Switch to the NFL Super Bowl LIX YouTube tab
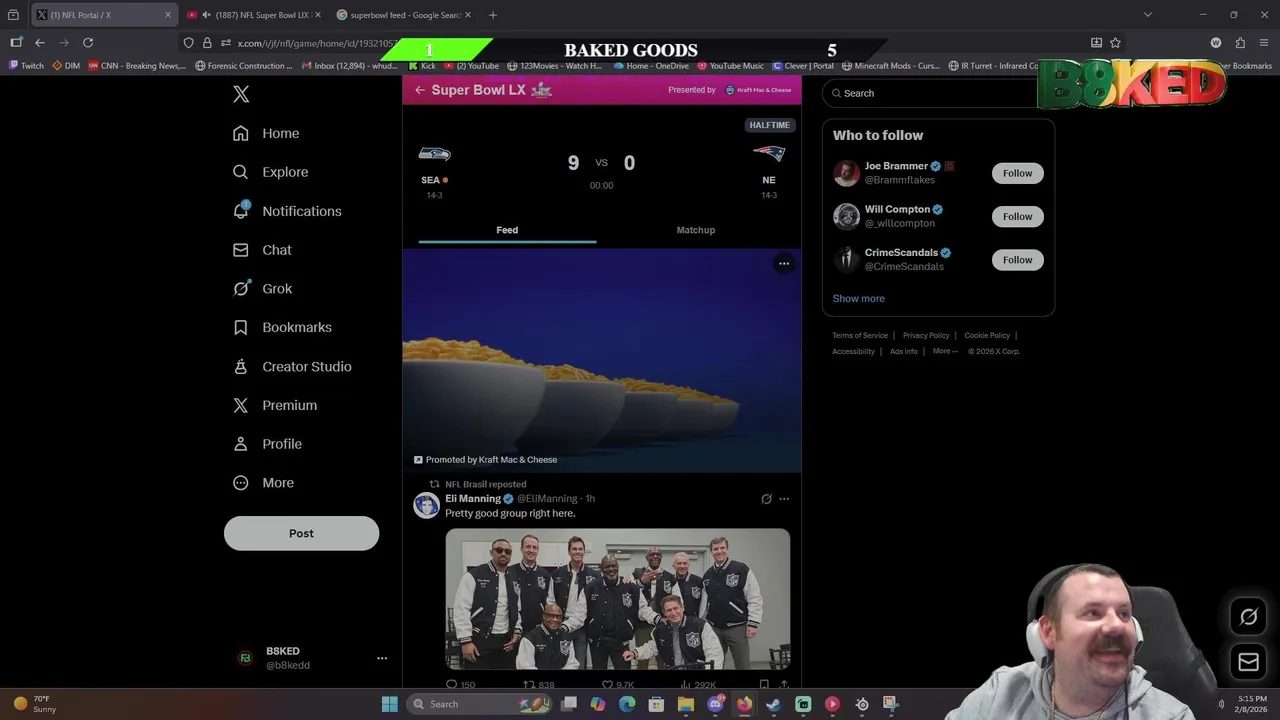Screen dimensions: 1280x720 point(254,15)
